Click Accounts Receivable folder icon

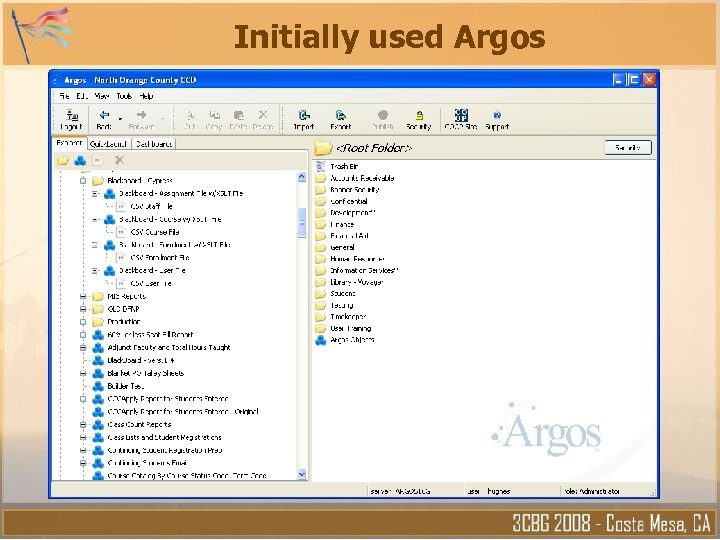pyautogui.click(x=321, y=178)
